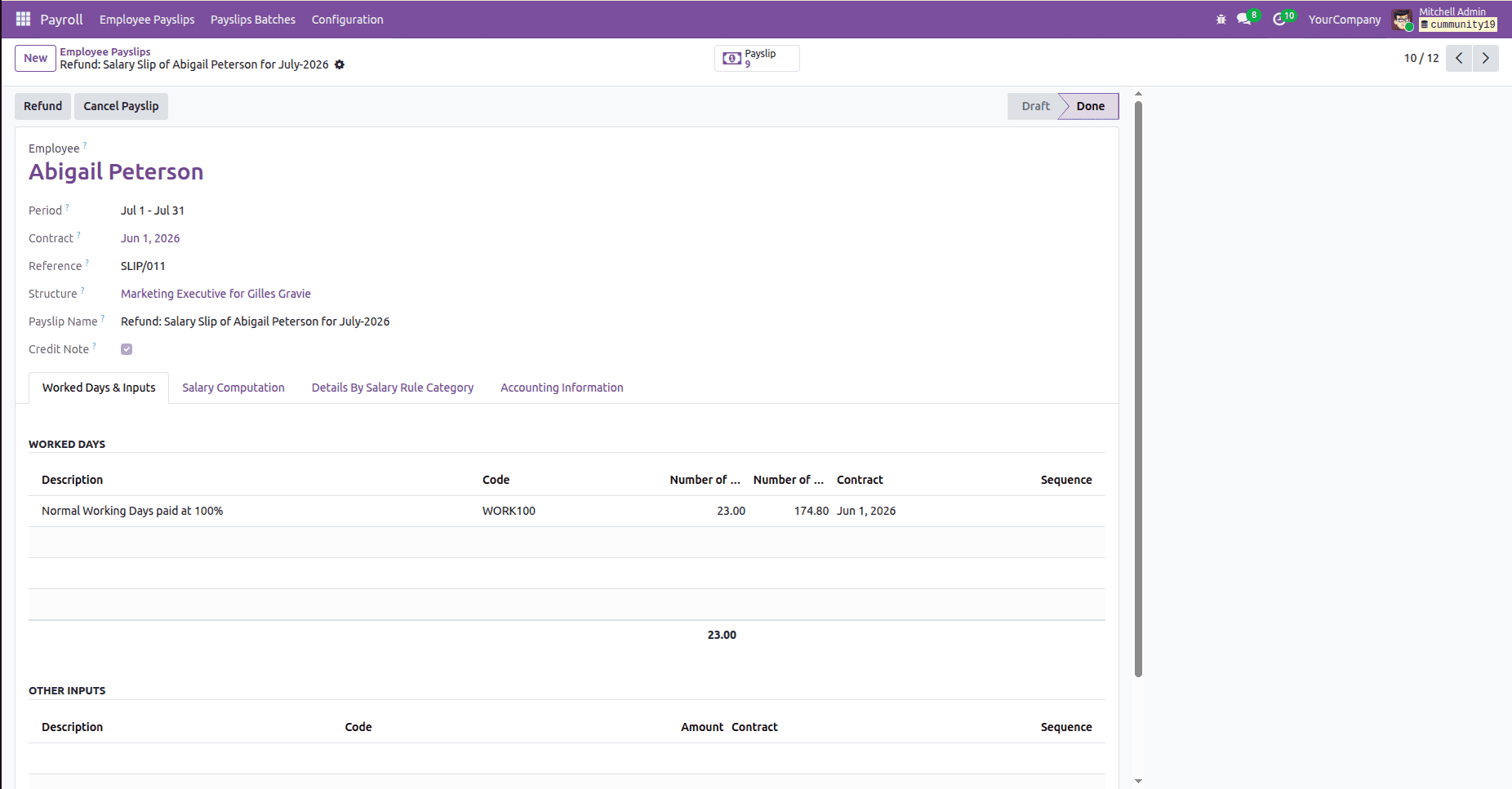Click the Draft status stage

1035,106
